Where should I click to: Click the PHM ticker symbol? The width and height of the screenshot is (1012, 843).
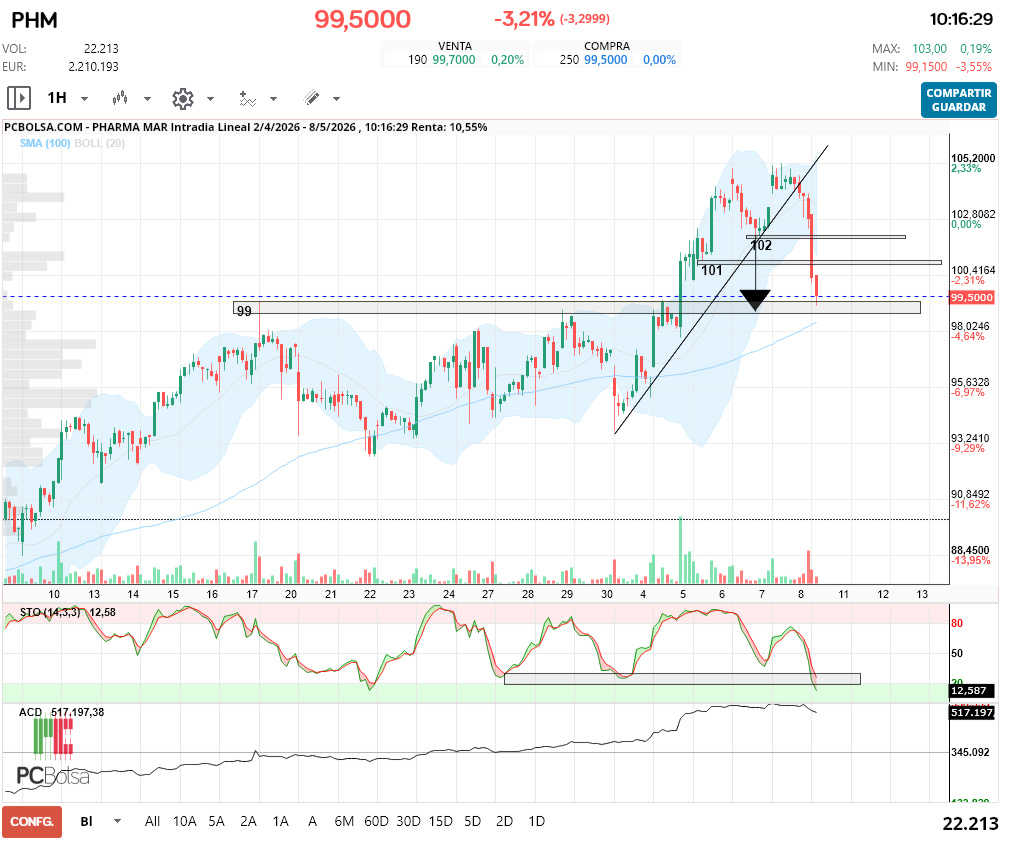34,20
